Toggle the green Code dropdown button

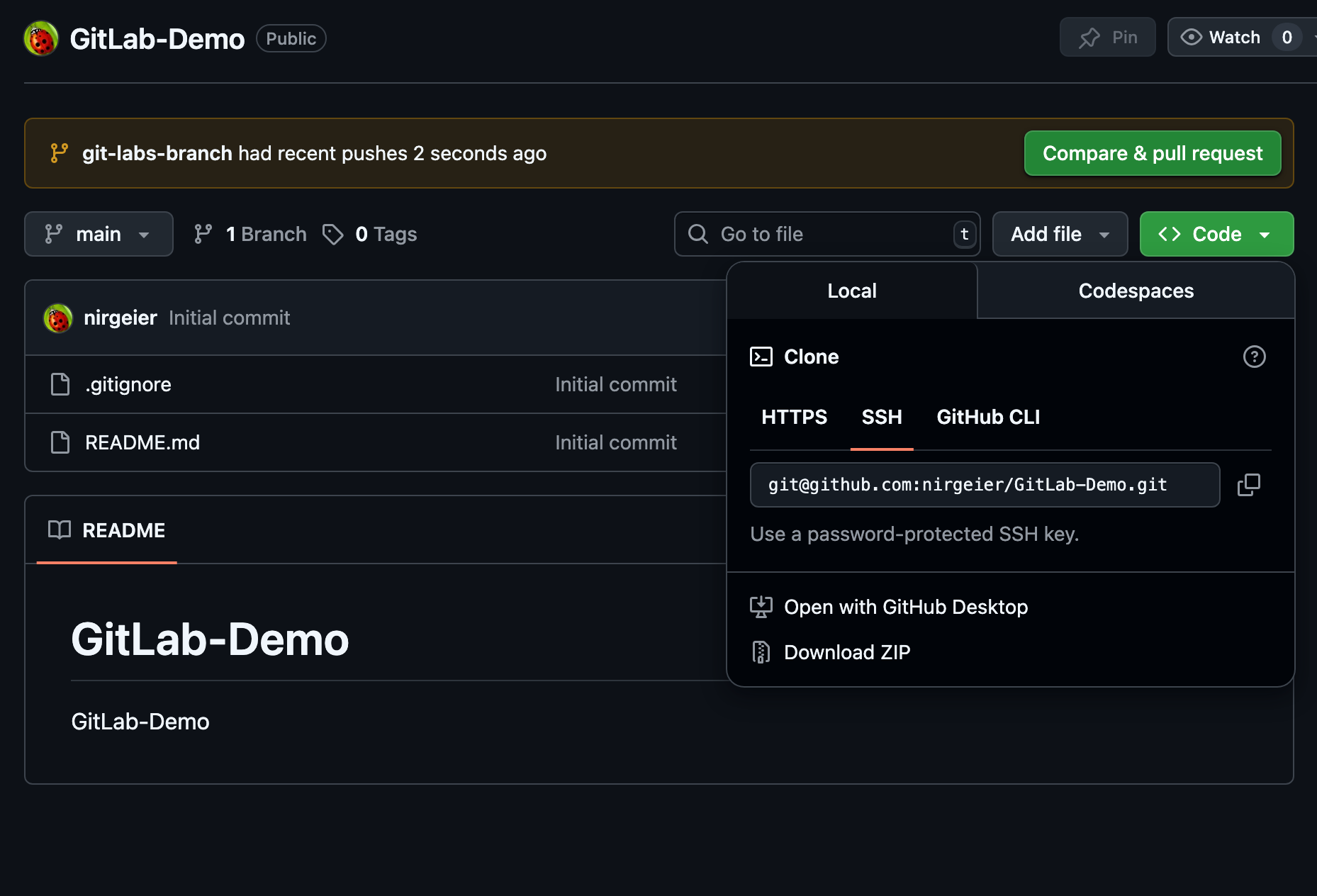(x=1216, y=234)
